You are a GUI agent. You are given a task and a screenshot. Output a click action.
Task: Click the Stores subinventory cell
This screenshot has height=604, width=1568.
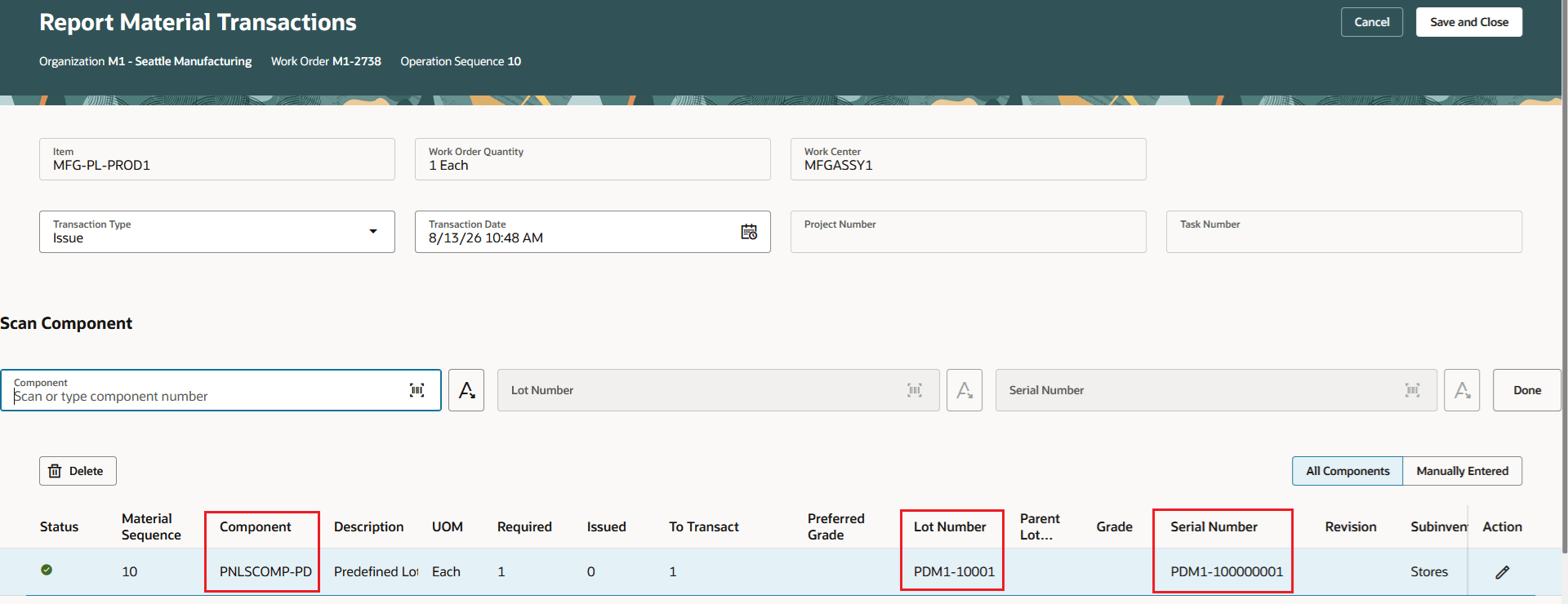pos(1429,572)
